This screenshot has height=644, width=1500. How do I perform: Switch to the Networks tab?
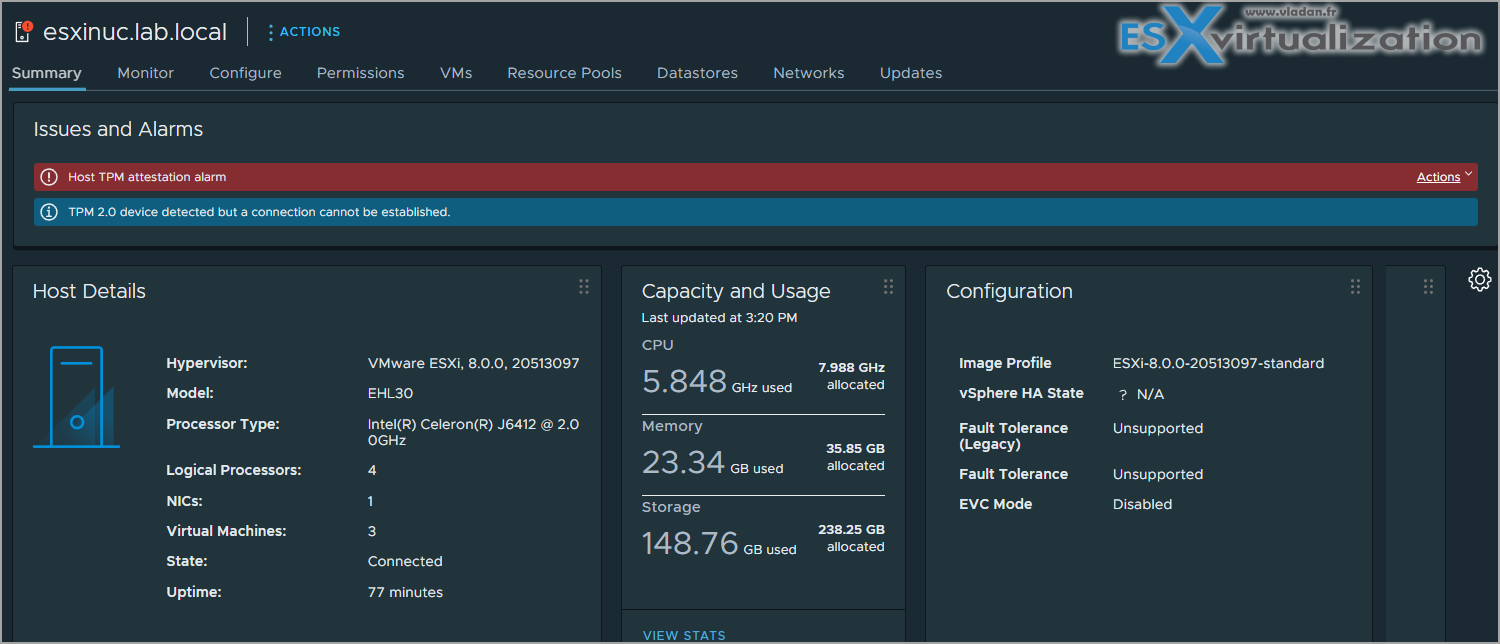pyautogui.click(x=808, y=73)
